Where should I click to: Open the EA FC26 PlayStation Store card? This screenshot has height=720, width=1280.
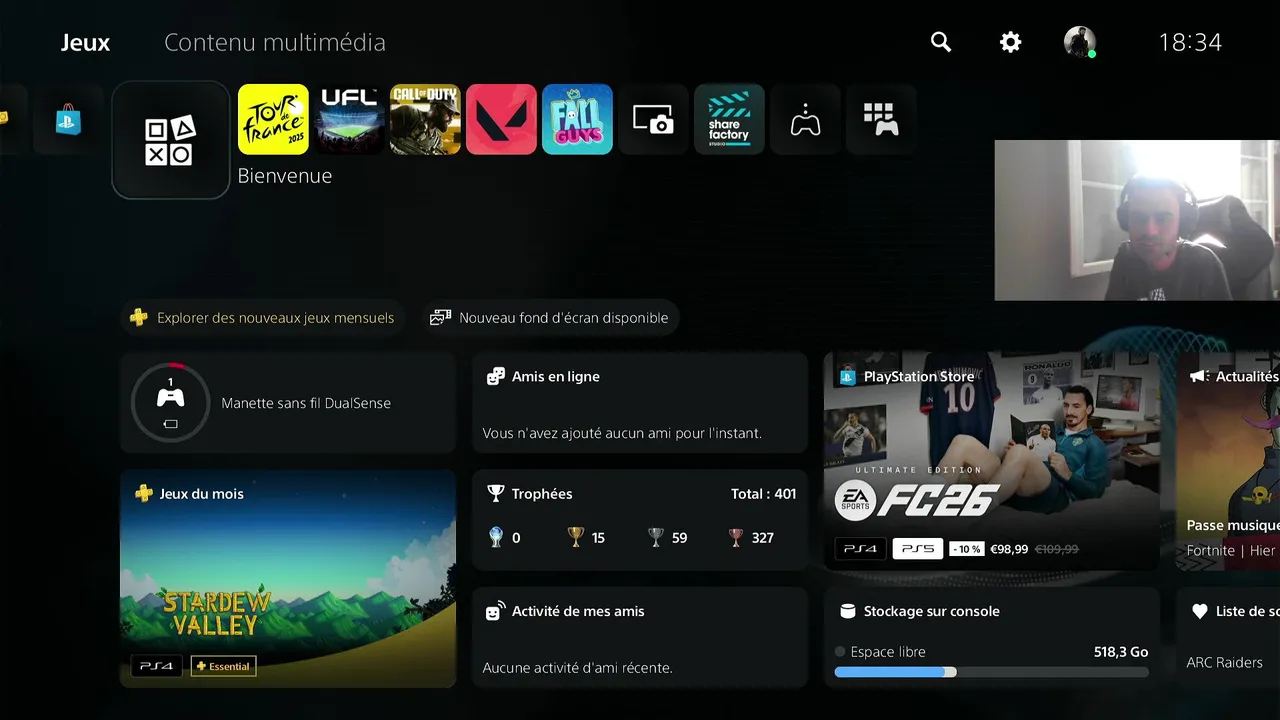(992, 461)
